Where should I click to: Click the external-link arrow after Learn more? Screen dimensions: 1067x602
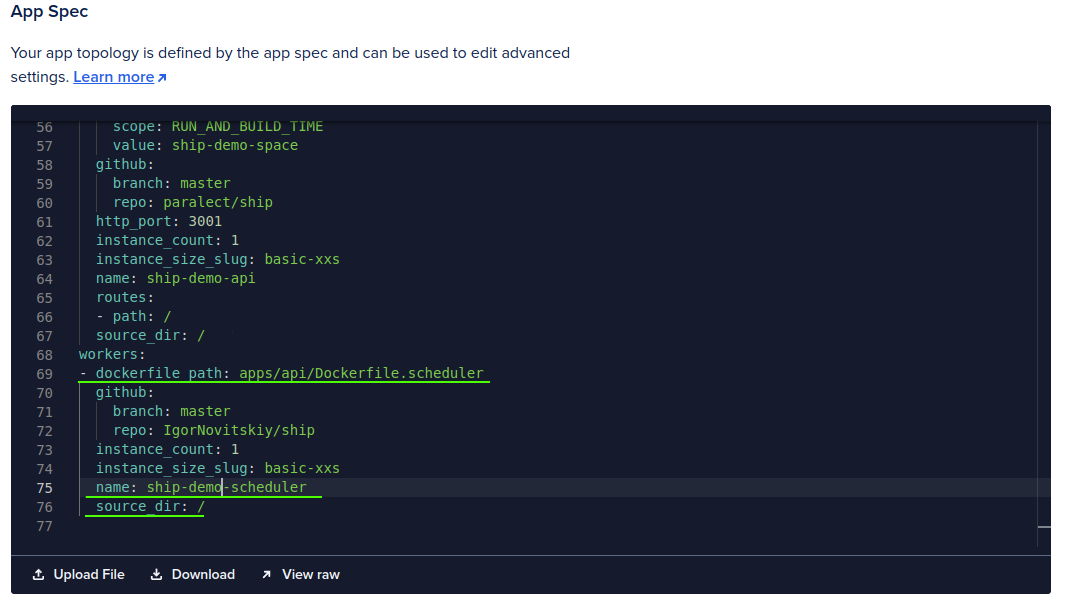coord(163,76)
